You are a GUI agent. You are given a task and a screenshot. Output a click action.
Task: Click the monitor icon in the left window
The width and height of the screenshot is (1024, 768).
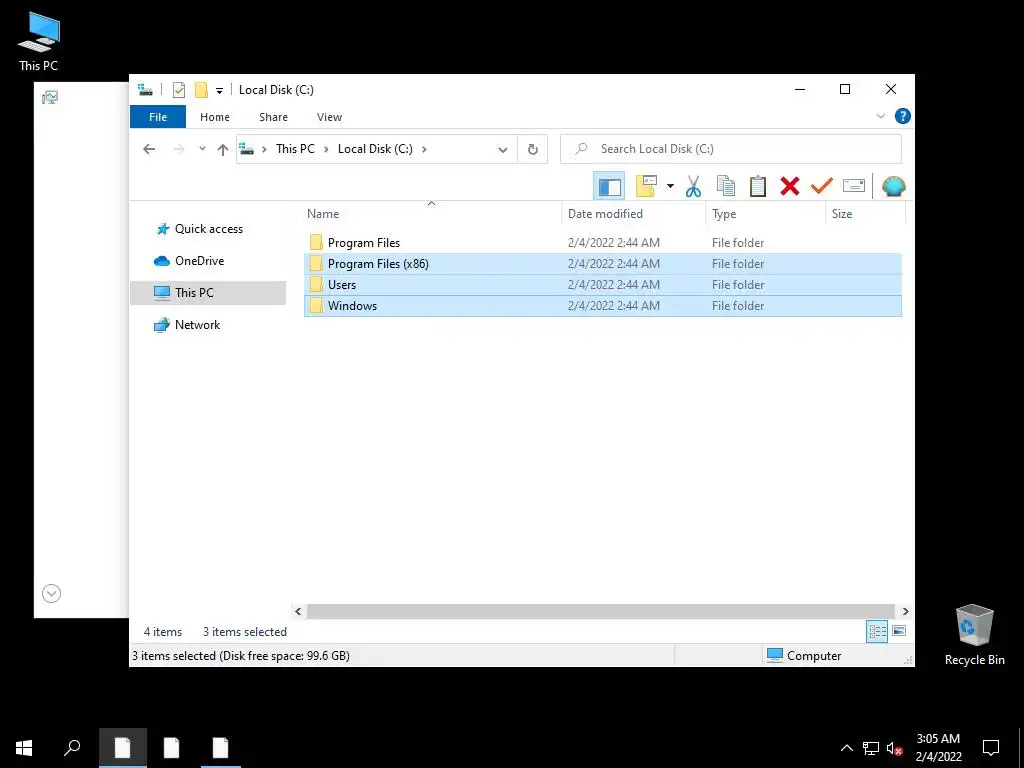coord(50,98)
